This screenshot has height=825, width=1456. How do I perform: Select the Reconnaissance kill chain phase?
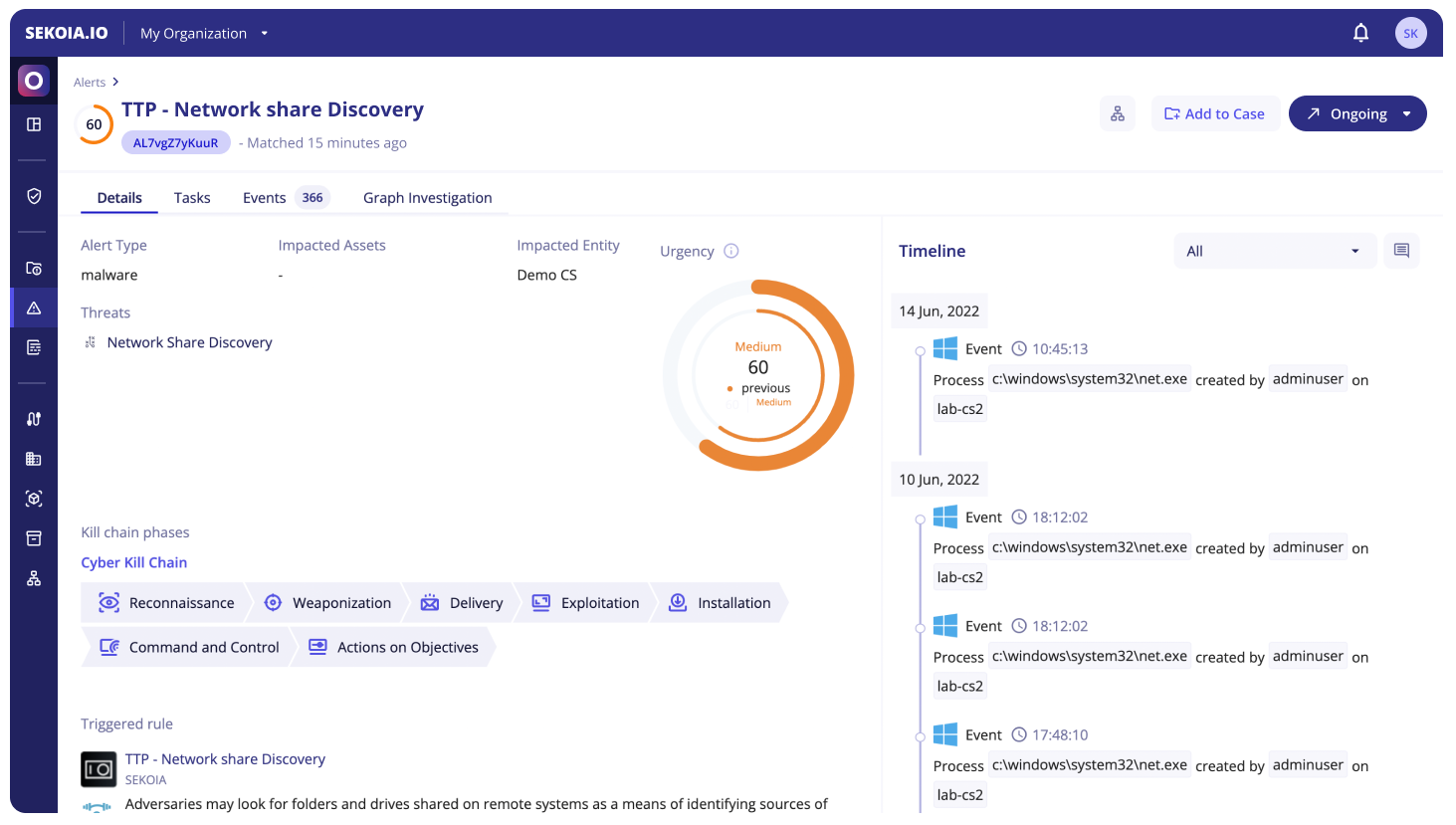(x=166, y=603)
